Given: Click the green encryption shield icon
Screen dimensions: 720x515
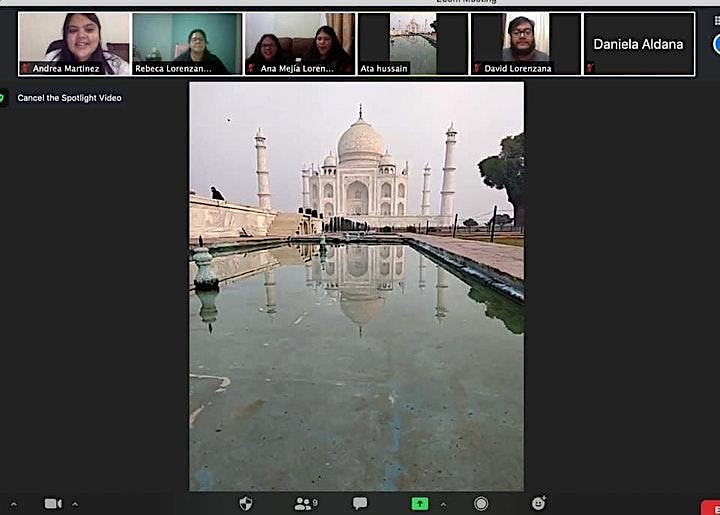Looking at the screenshot, I should [x=2, y=97].
